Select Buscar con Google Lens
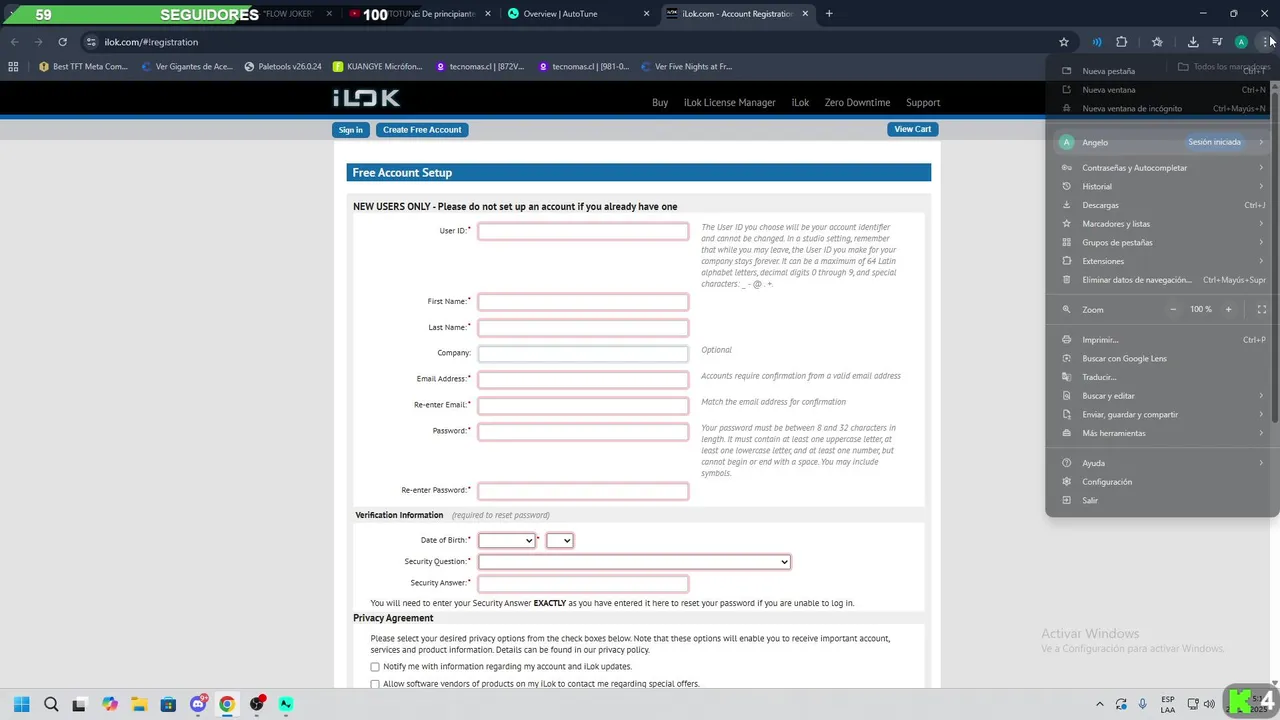Screen dimensions: 1280x720 (x=1162, y=358)
